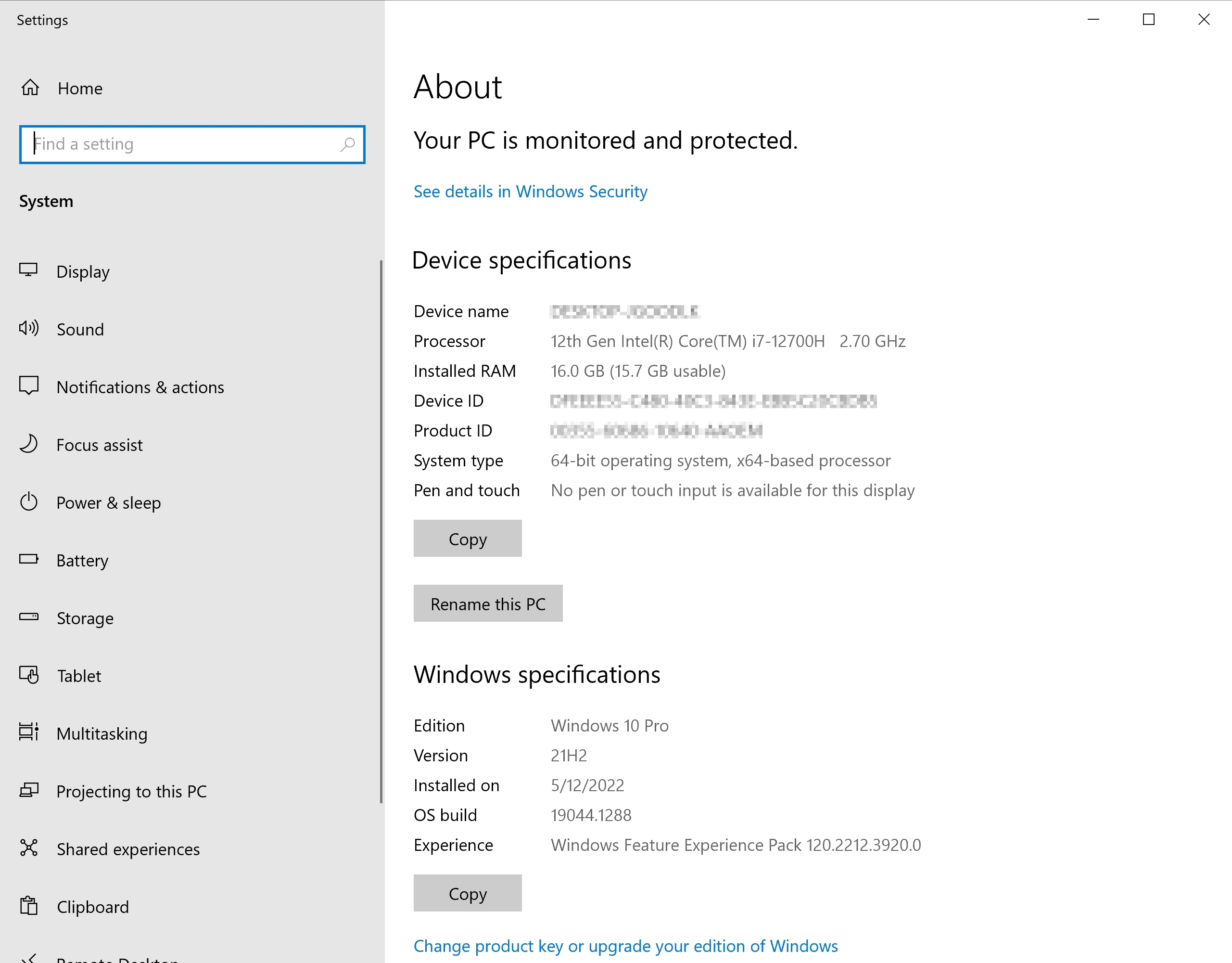Viewport: 1232px width, 963px height.
Task: Close the Settings window
Action: point(1204,19)
